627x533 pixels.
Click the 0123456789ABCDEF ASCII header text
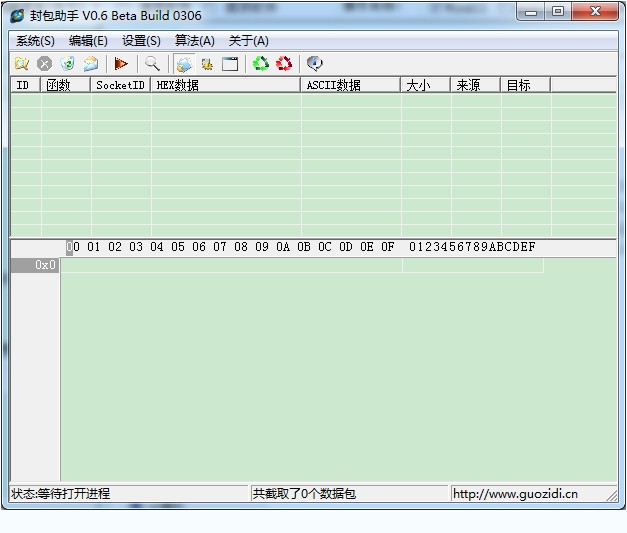tap(472, 247)
